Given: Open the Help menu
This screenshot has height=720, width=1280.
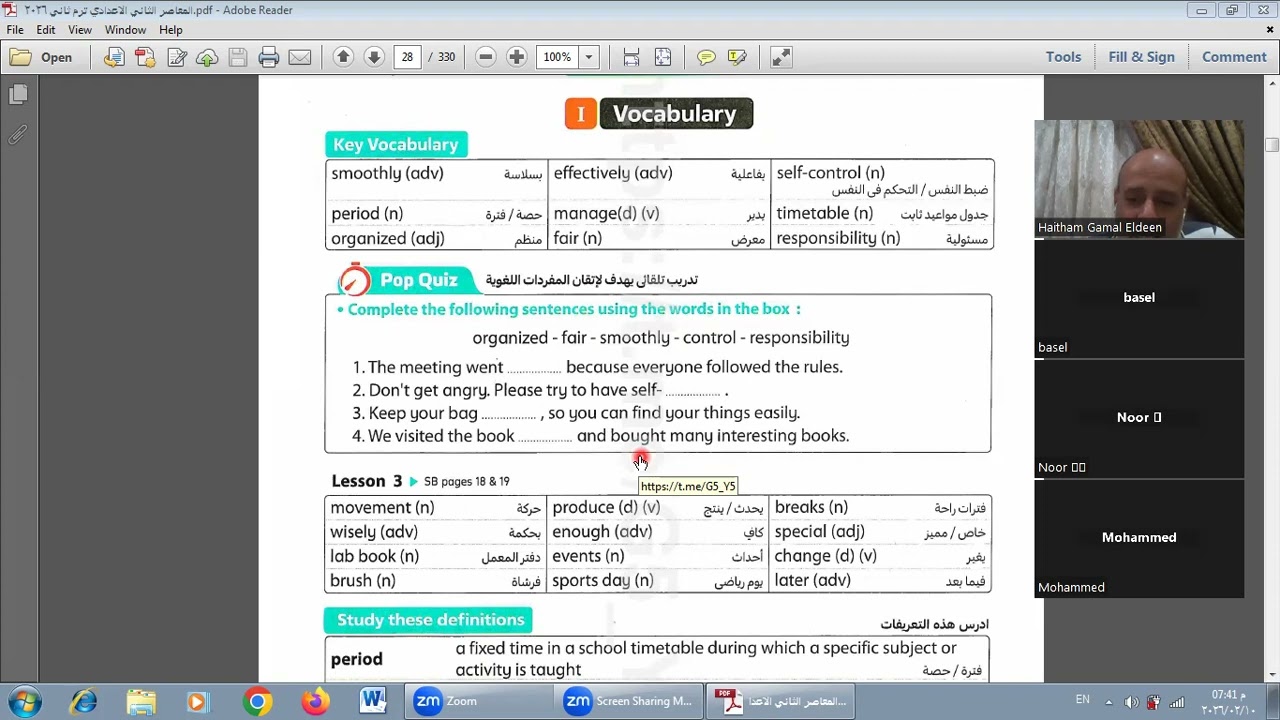Looking at the screenshot, I should click(171, 30).
